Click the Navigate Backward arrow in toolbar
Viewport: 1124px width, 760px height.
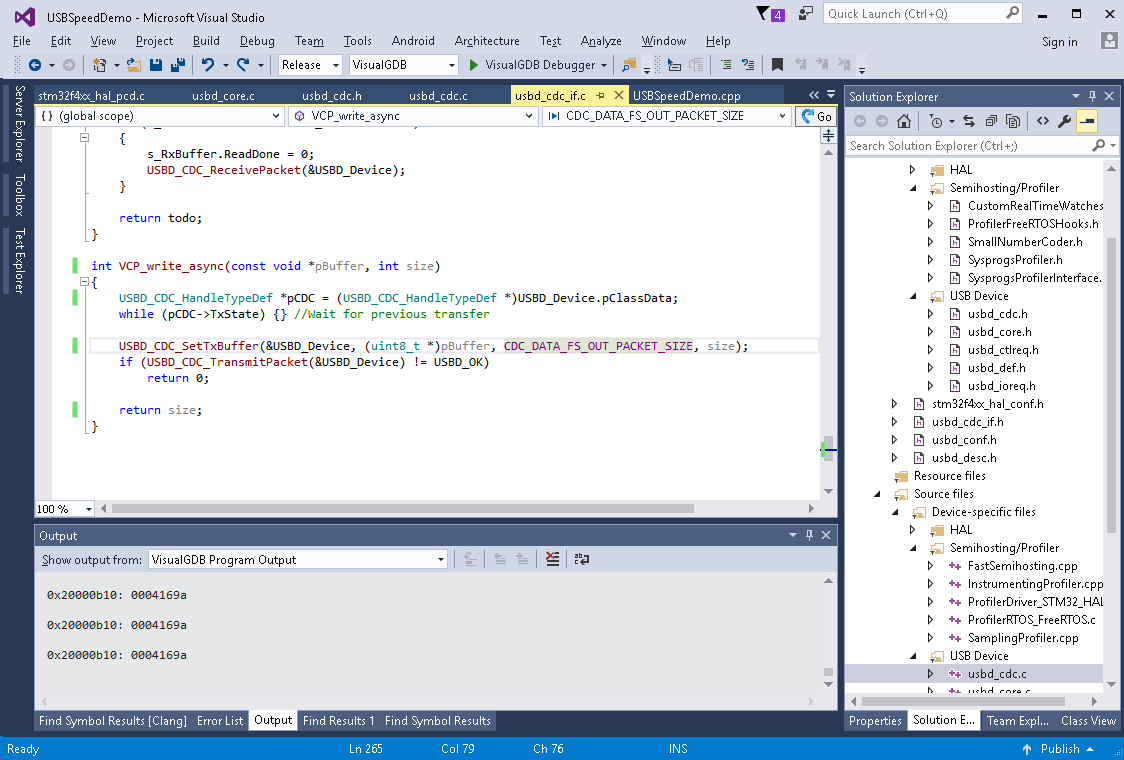click(34, 65)
